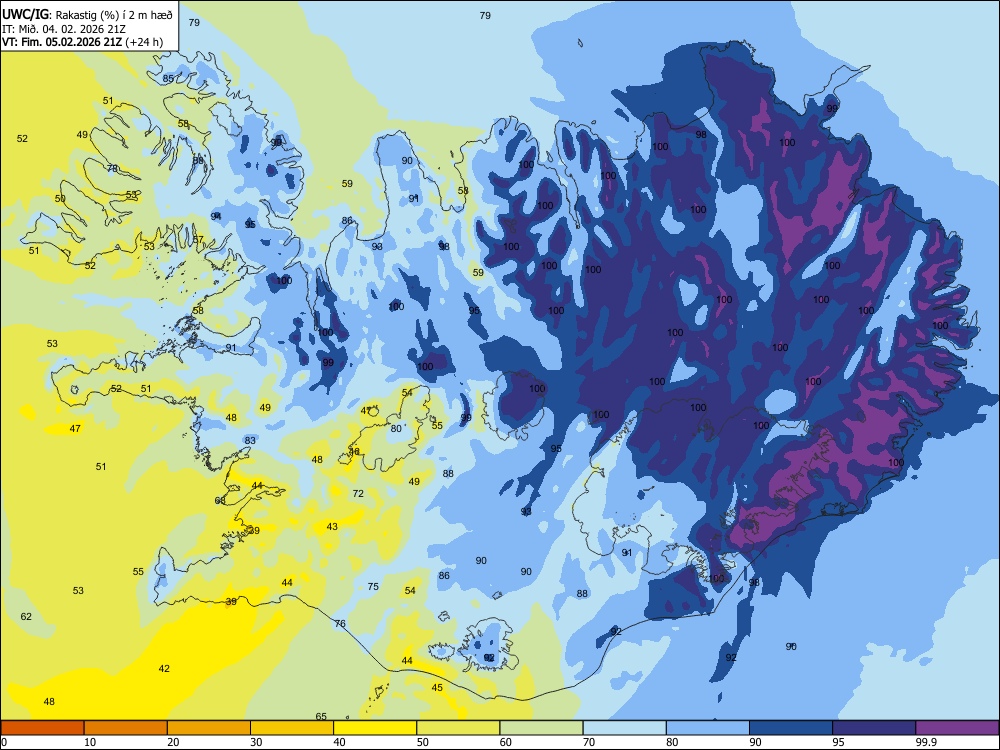Click the 0–10 dark orange legend swatch
1000x750 pixels.
(43, 728)
